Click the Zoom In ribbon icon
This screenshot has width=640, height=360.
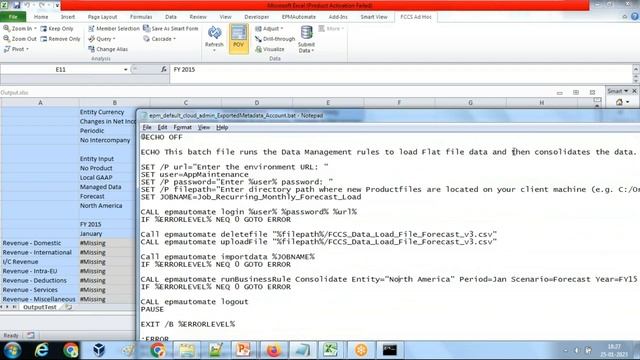[x=7, y=29]
